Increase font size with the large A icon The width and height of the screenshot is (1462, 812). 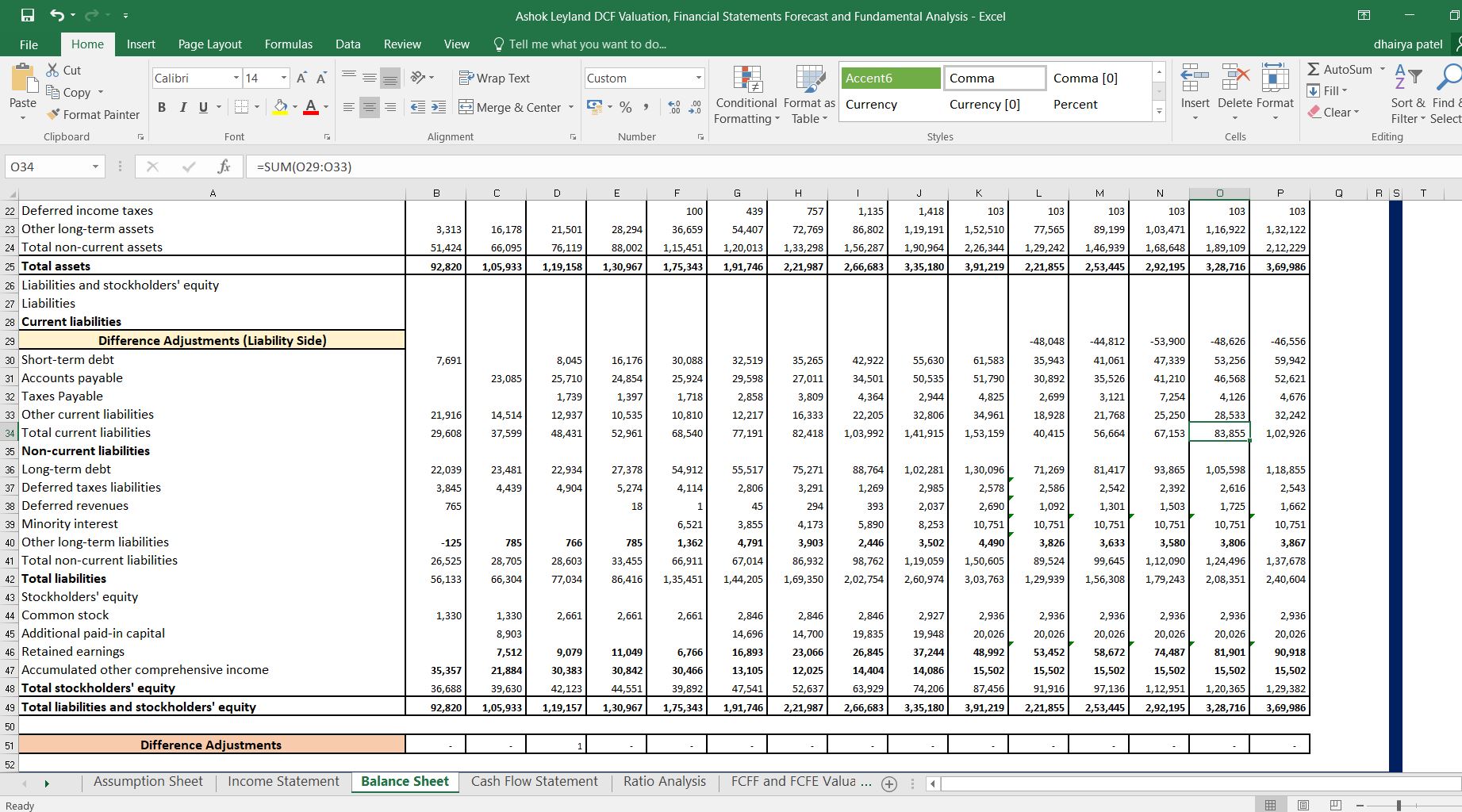click(301, 78)
